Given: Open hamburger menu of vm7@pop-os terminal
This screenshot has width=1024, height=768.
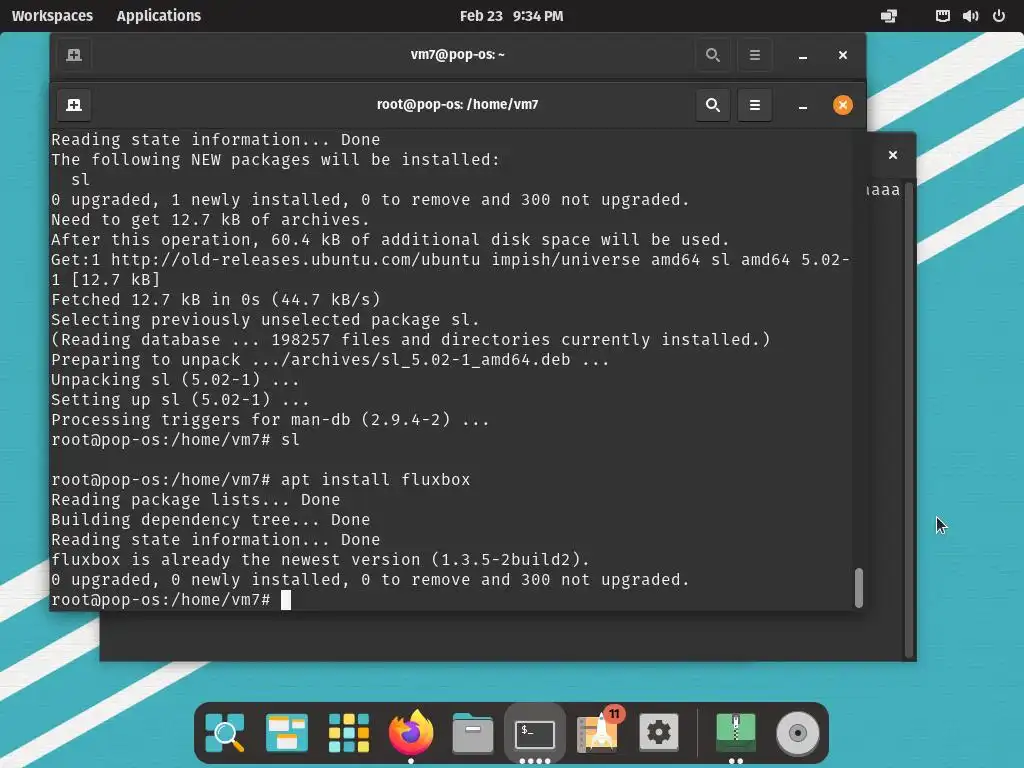Looking at the screenshot, I should coord(754,55).
